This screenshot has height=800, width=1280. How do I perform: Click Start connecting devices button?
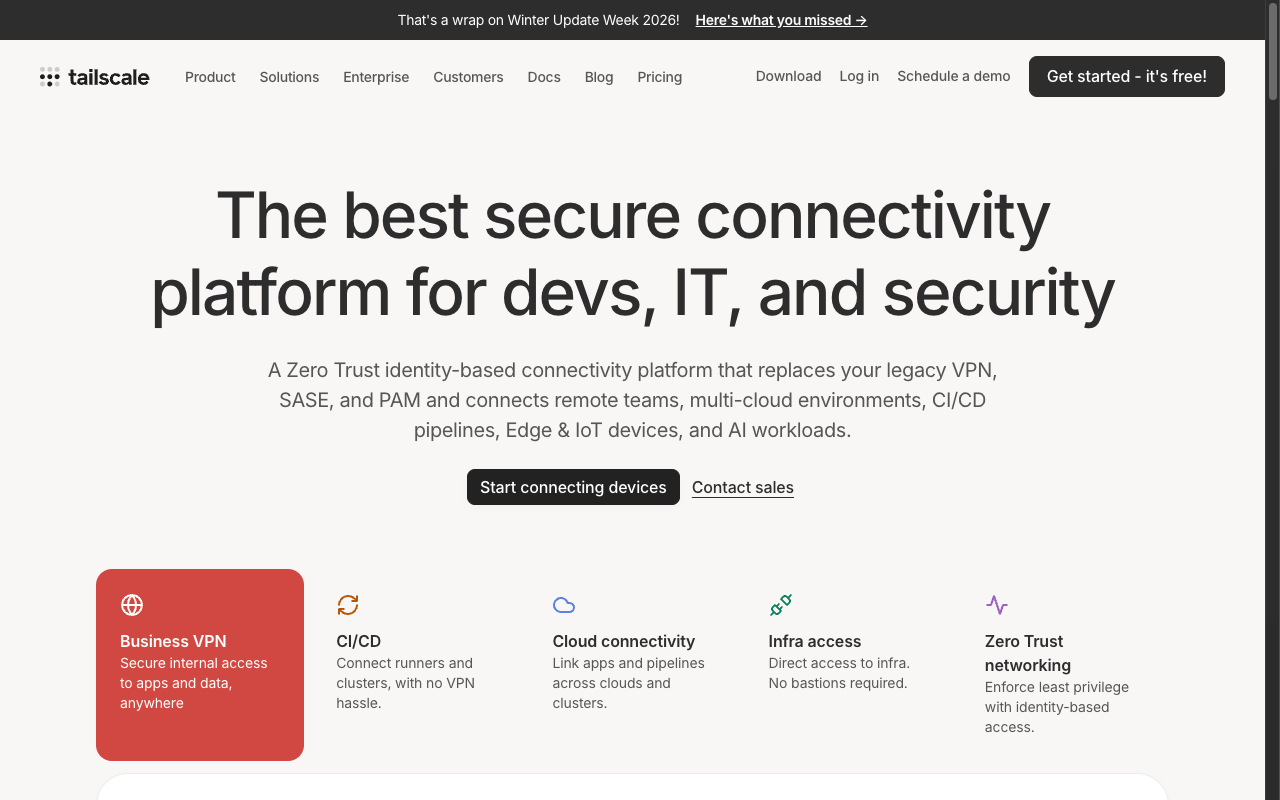573,487
